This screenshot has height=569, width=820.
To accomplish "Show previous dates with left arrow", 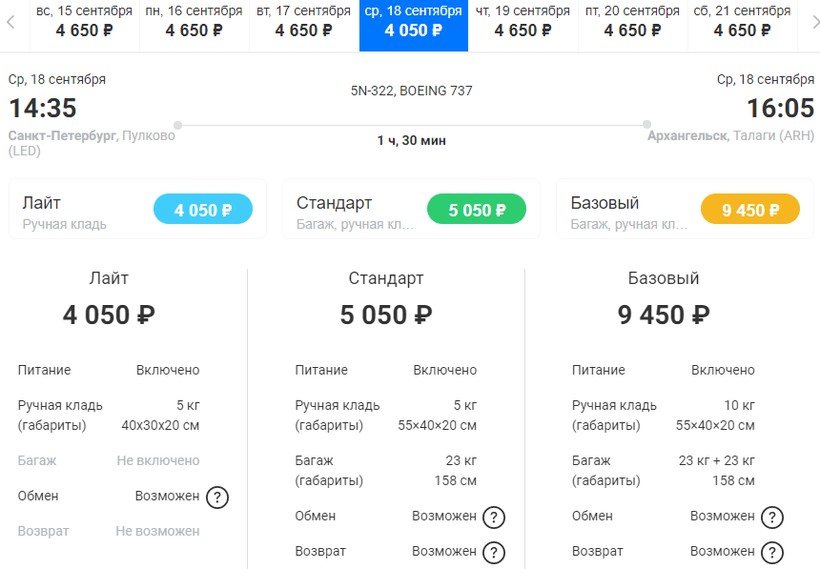I will click(x=10, y=22).
